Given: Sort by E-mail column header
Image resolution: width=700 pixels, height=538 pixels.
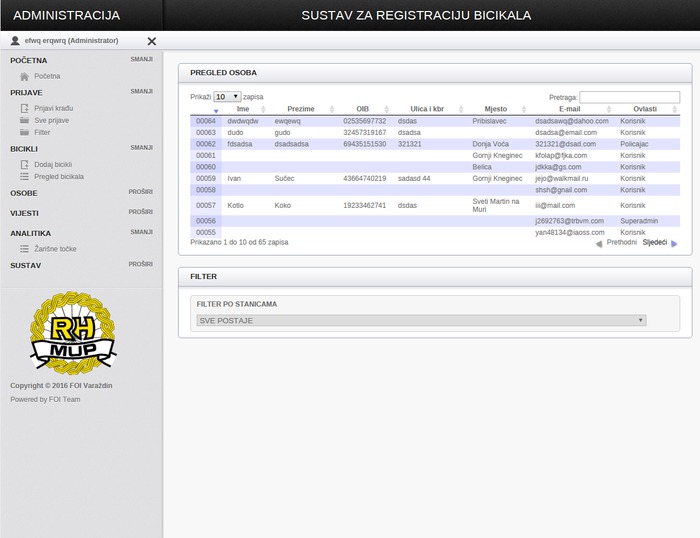Looking at the screenshot, I should pyautogui.click(x=570, y=109).
